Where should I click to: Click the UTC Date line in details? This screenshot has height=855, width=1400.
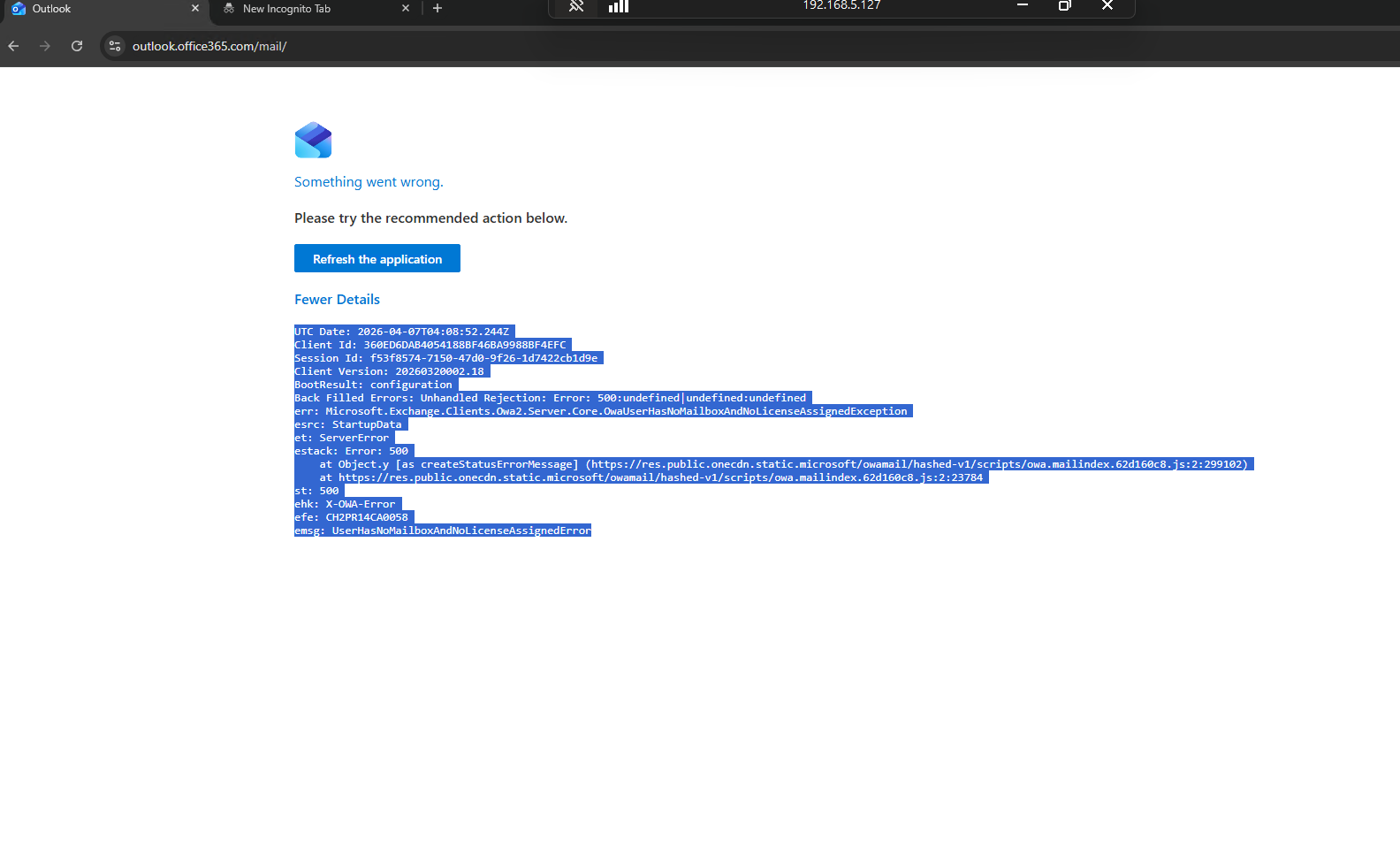pos(404,332)
